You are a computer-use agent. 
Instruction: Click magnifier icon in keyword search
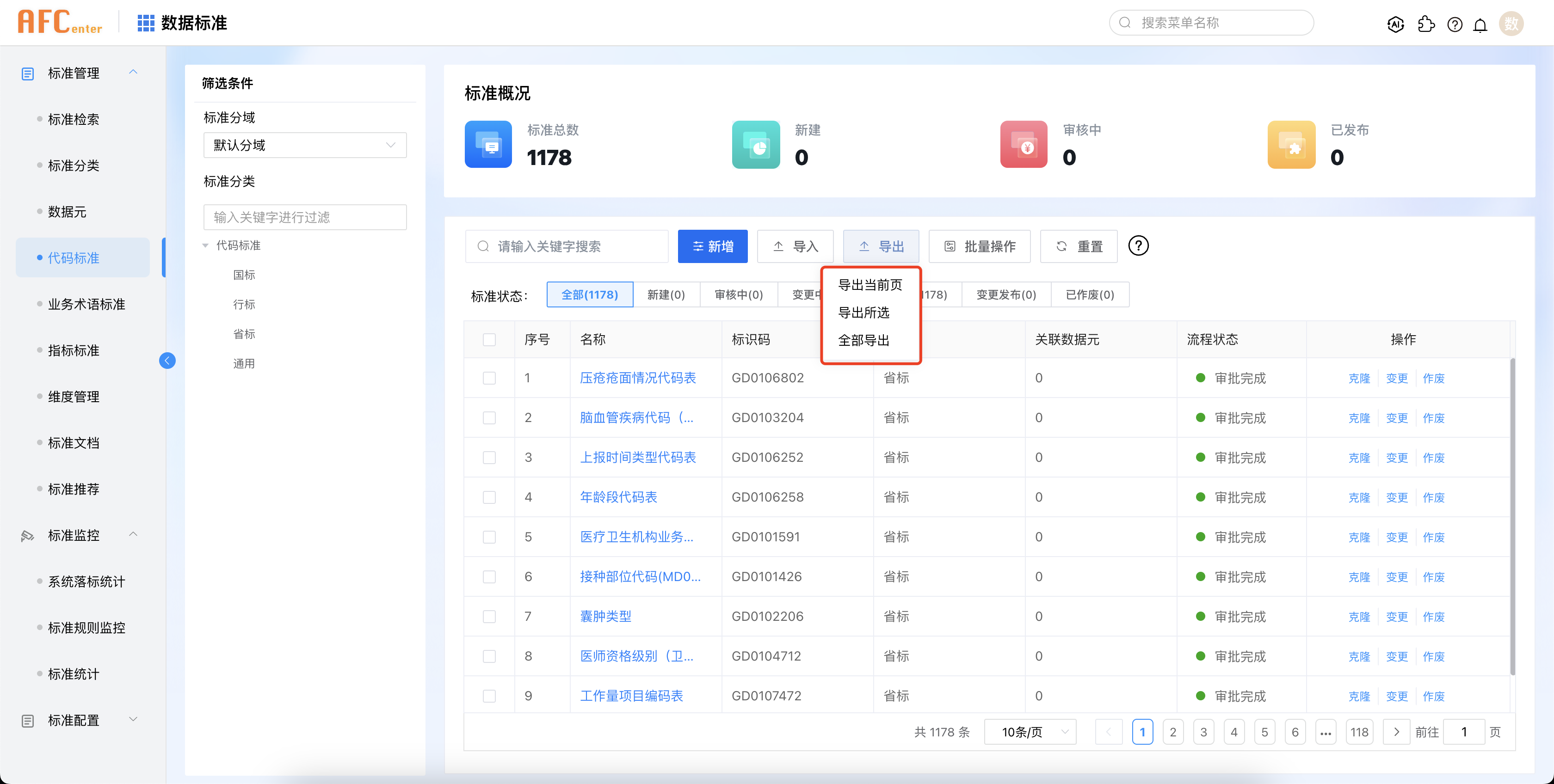click(x=483, y=246)
